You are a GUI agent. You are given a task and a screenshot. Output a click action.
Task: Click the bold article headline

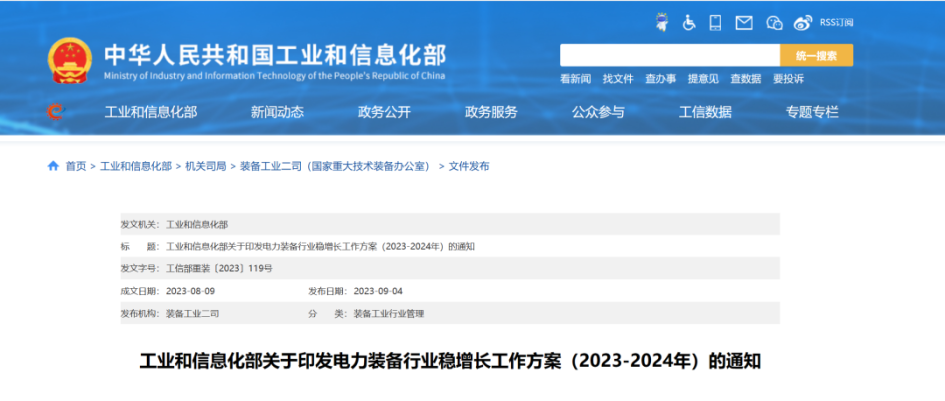[x=450, y=361]
